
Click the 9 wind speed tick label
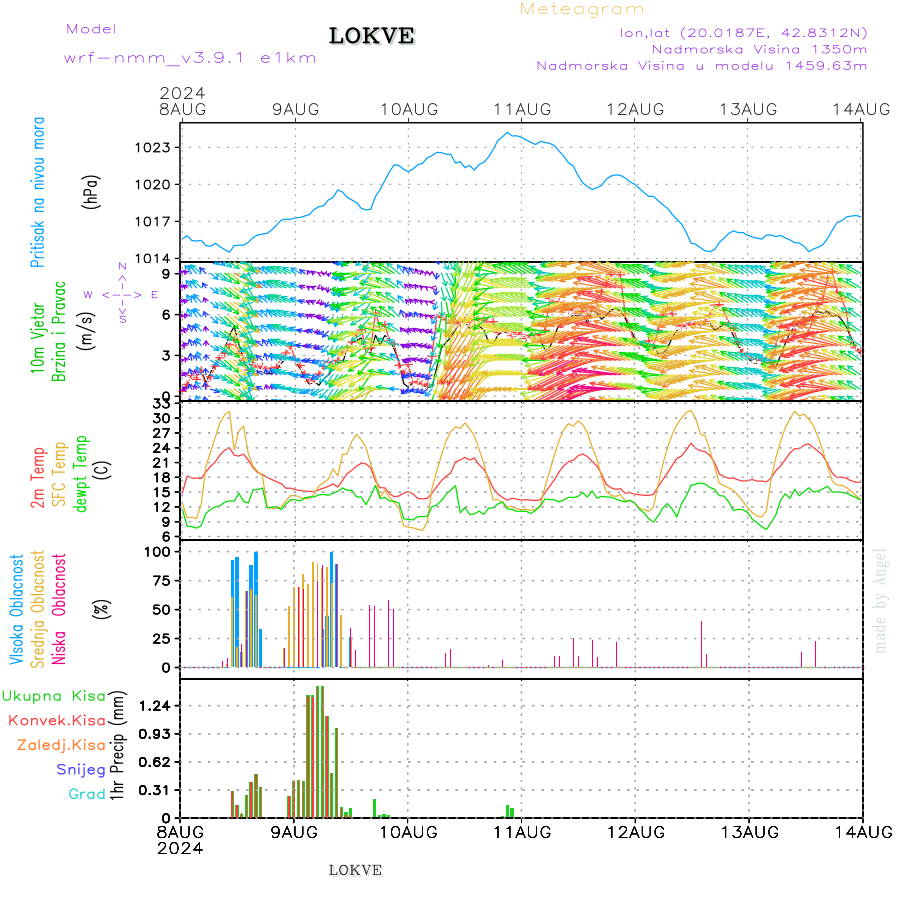166,274
